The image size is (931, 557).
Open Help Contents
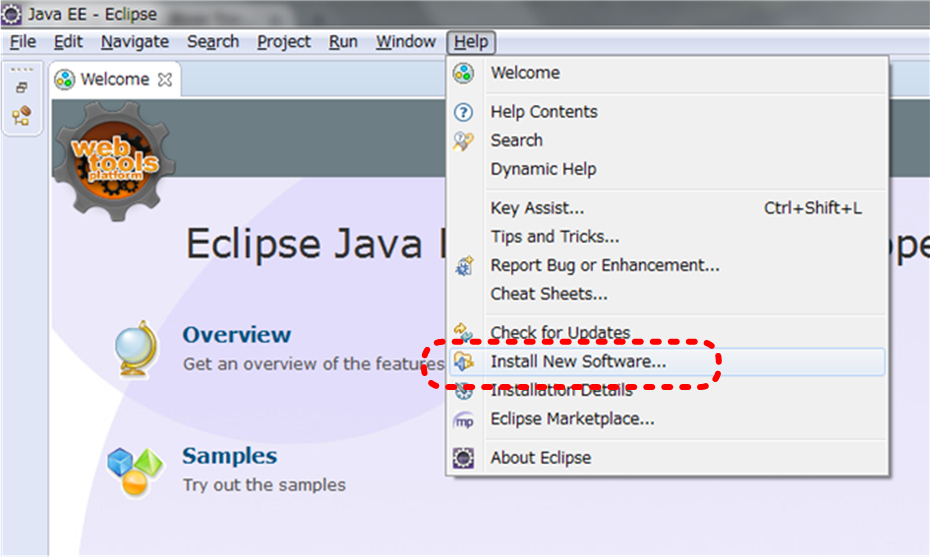(x=667, y=112)
